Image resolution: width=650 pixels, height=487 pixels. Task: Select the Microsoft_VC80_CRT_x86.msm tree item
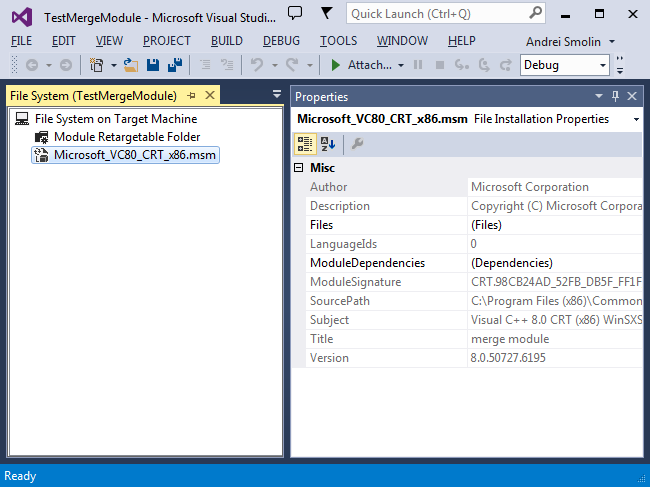pos(126,155)
